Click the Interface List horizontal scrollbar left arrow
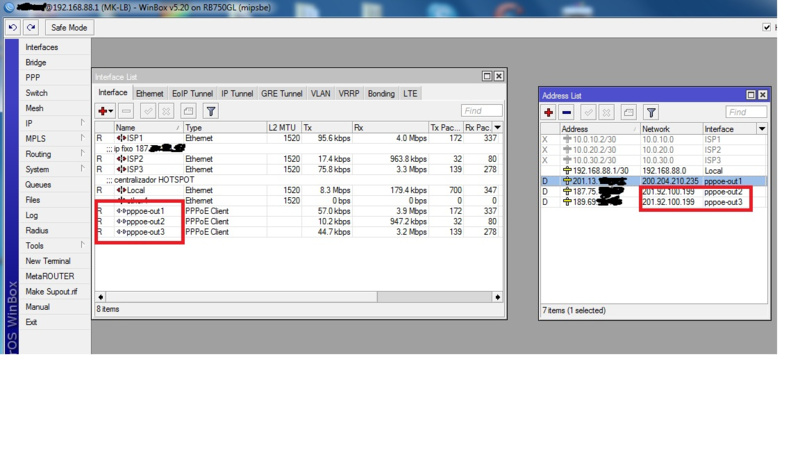 (101, 297)
